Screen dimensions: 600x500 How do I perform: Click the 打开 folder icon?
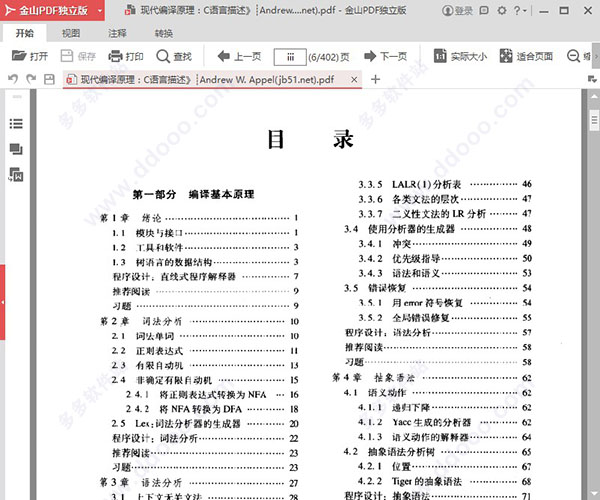coord(19,56)
